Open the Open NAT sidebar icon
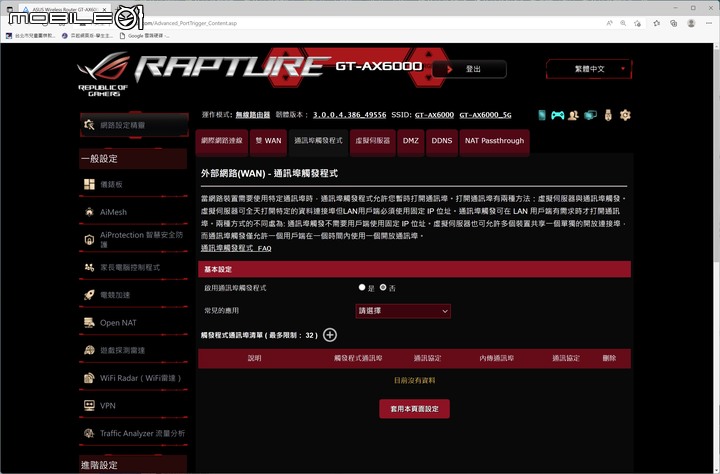Viewport: 720px width, 474px height. point(89,322)
